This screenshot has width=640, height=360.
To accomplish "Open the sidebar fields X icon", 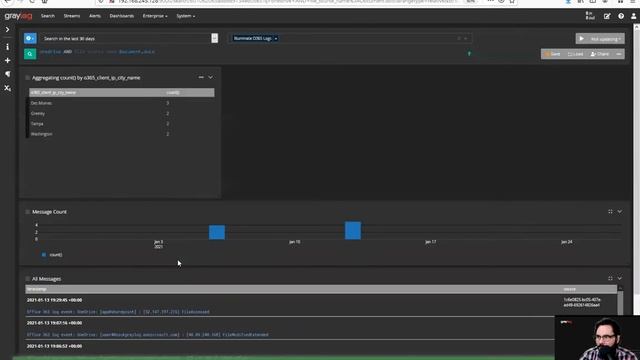I will [x=7, y=88].
